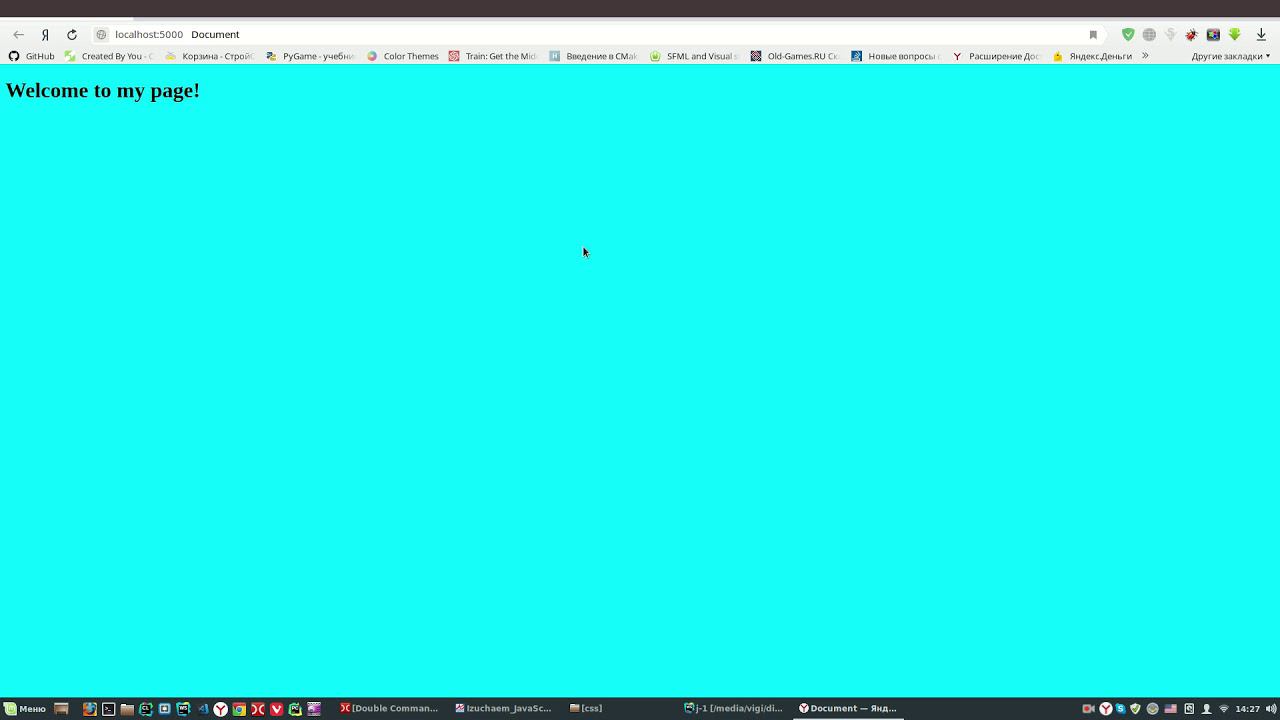Open volume control in tray
This screenshot has height=720, width=1280.
click(1271, 708)
